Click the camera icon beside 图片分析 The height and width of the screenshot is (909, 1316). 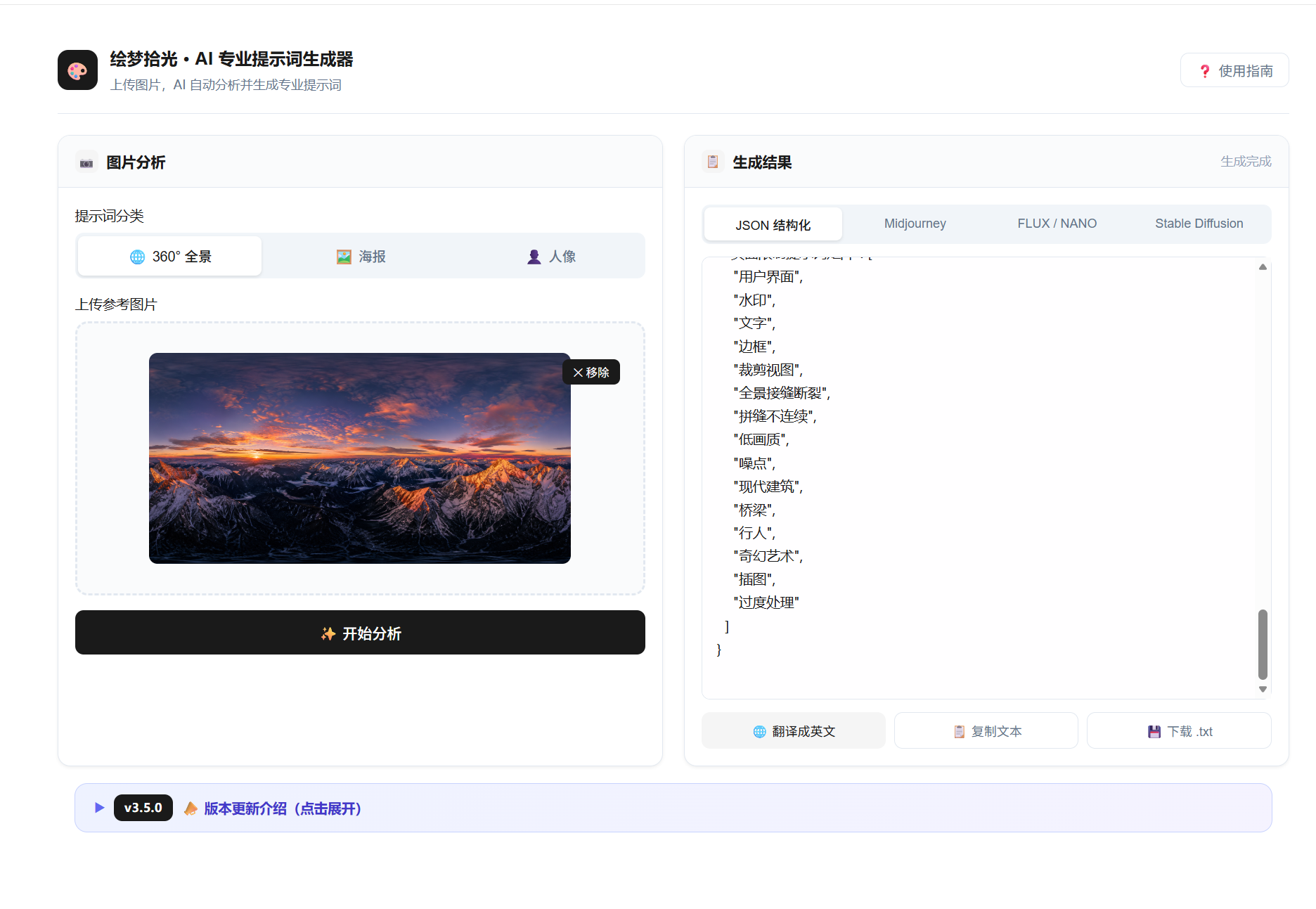86,162
